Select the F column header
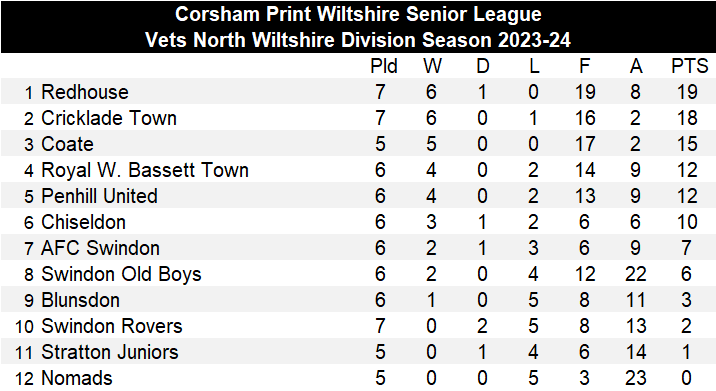Screen dimensions: 716x391 click(584, 66)
